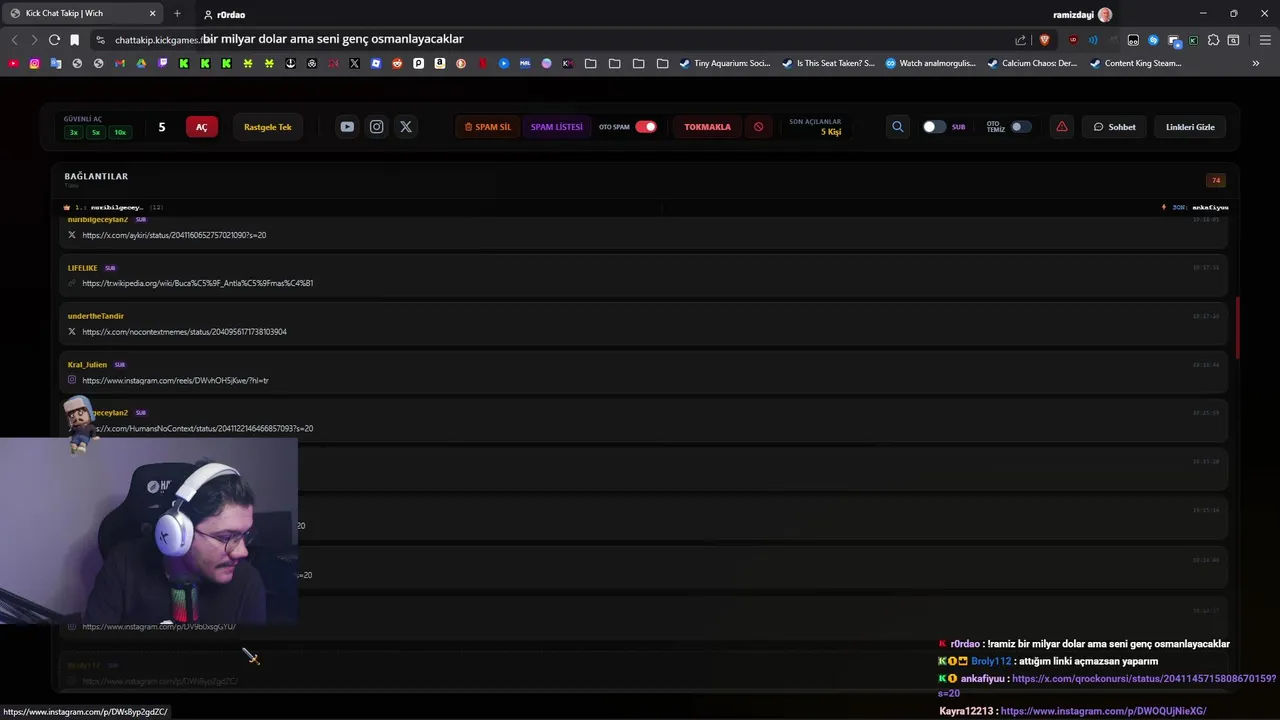Screen dimensions: 1280x720
Task: Open the browser hamburger menu
Action: pos(1265,40)
